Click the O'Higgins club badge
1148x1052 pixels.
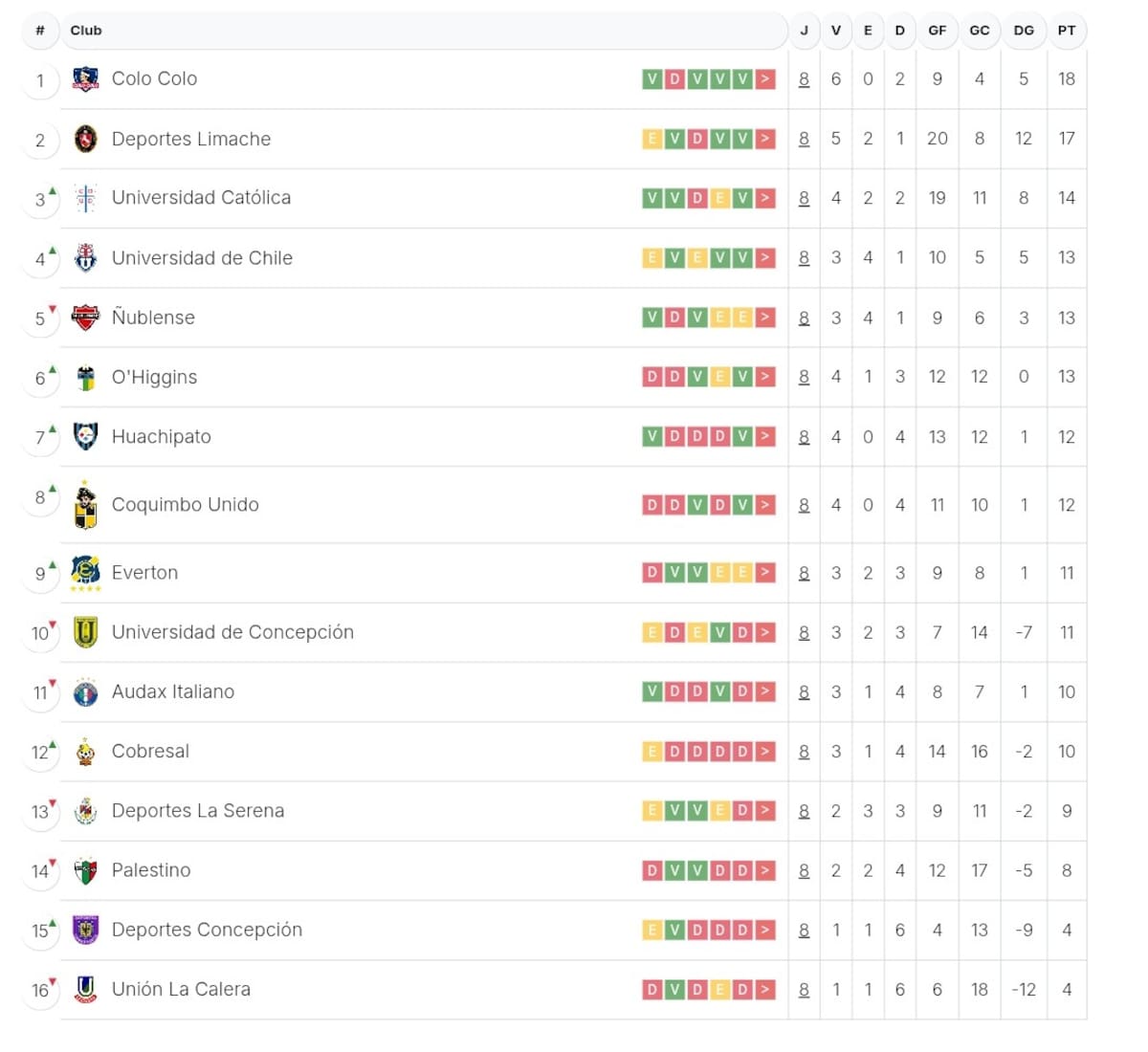click(86, 377)
